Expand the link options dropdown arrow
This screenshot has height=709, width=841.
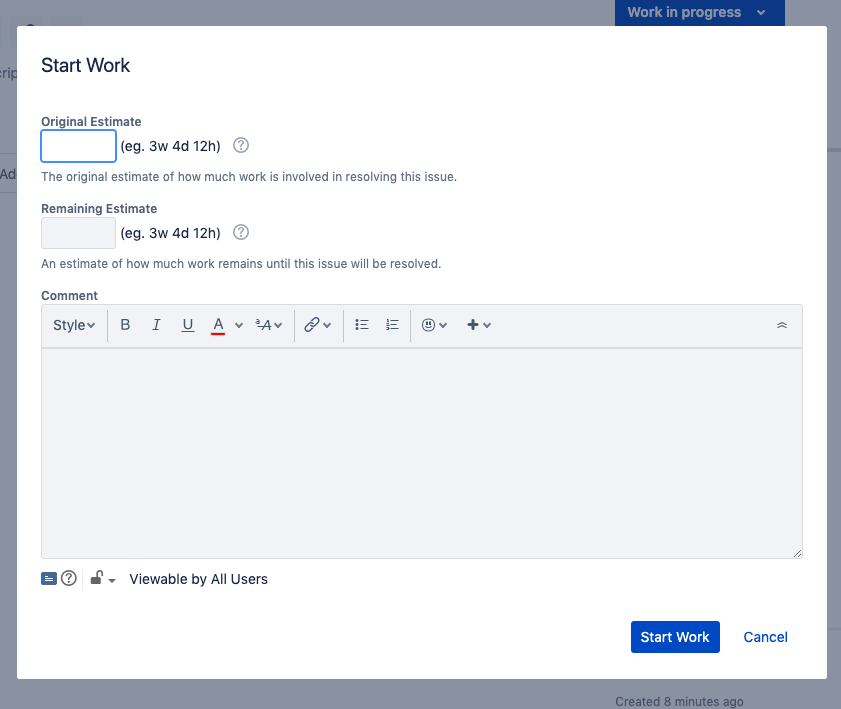click(x=327, y=325)
